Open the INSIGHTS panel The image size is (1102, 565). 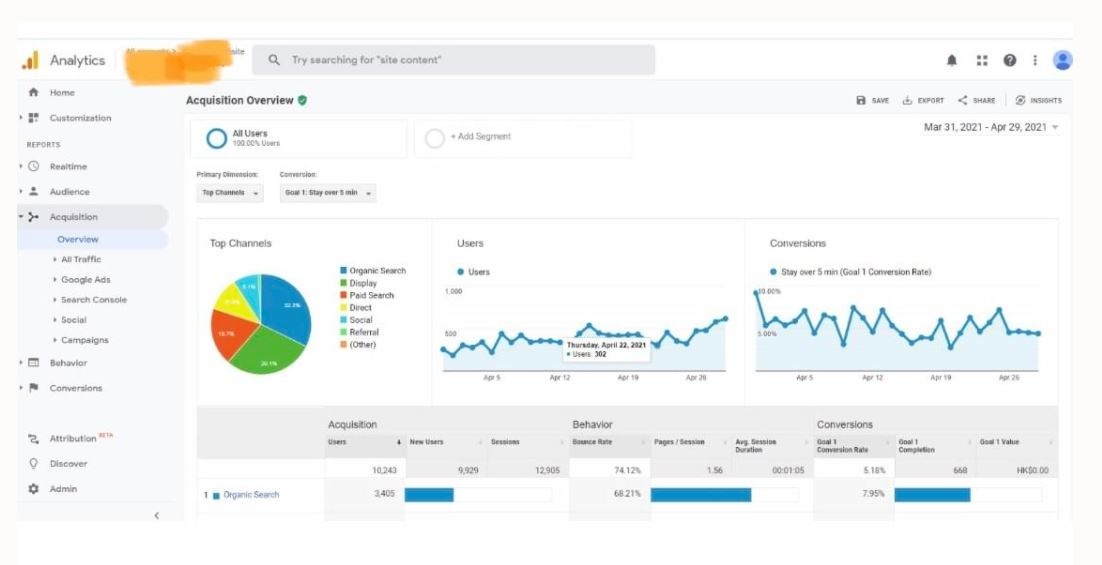pos(1039,100)
